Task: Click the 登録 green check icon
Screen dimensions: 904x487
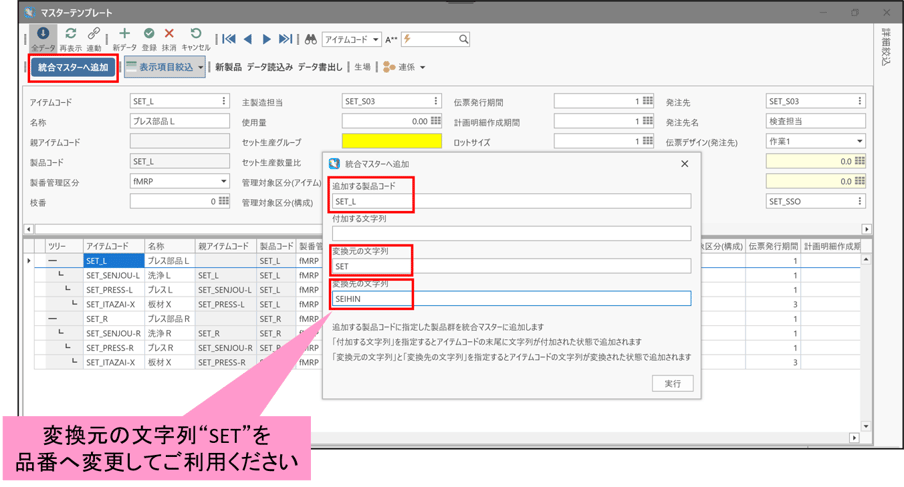Action: coord(149,34)
